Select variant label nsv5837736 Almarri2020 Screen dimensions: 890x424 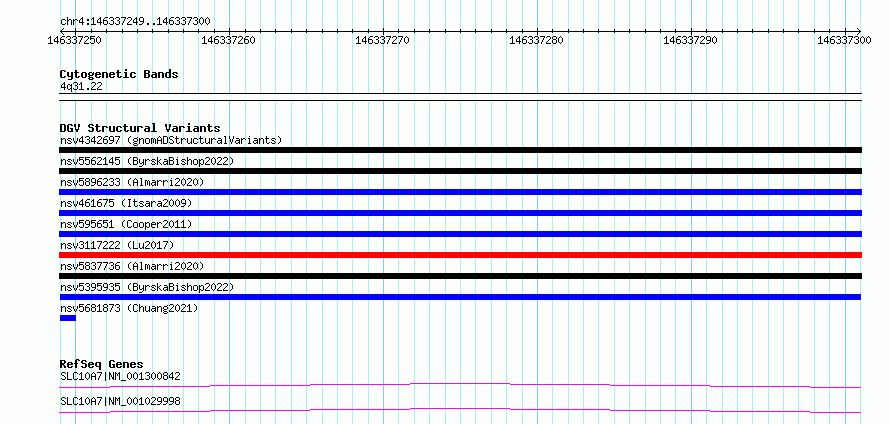(132, 266)
